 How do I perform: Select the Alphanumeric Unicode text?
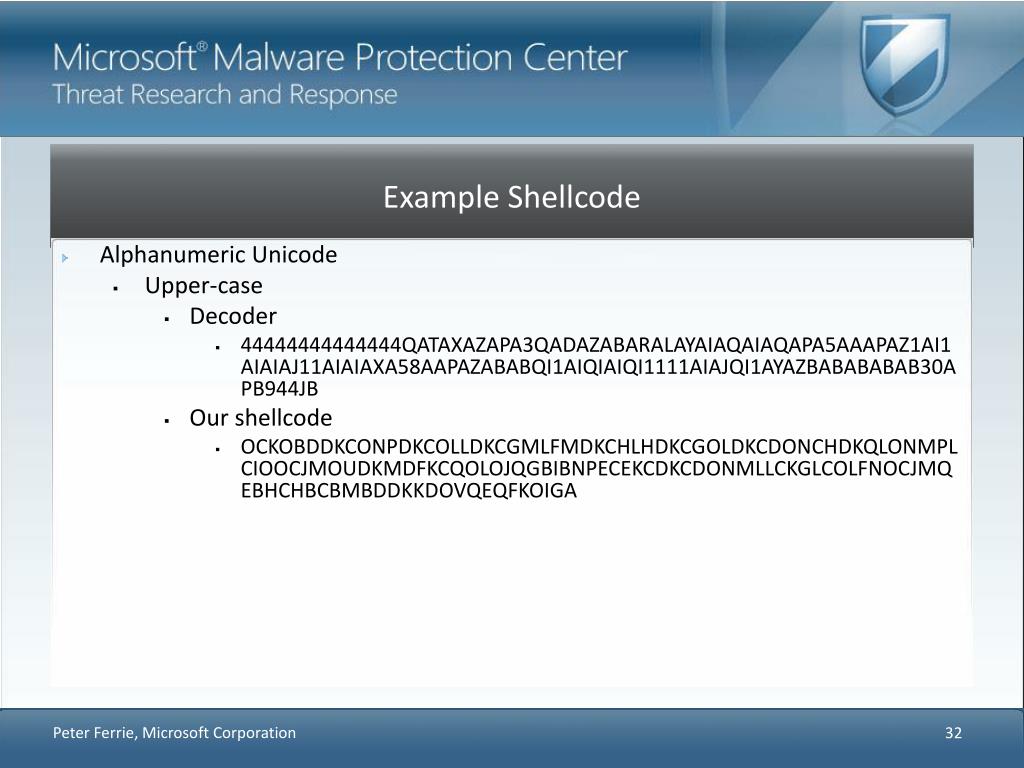coord(218,254)
